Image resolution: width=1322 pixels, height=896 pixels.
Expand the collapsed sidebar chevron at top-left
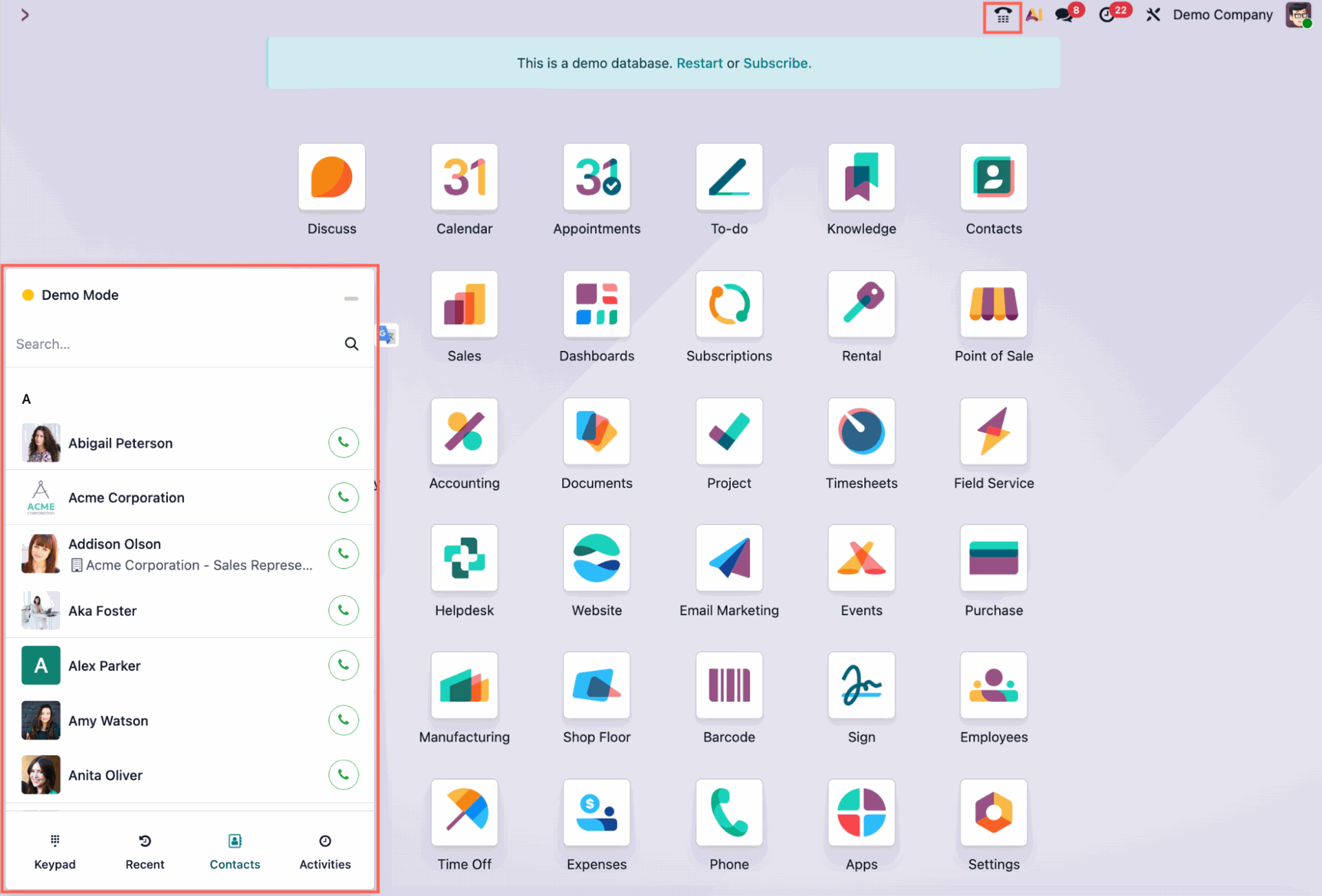pos(25,15)
